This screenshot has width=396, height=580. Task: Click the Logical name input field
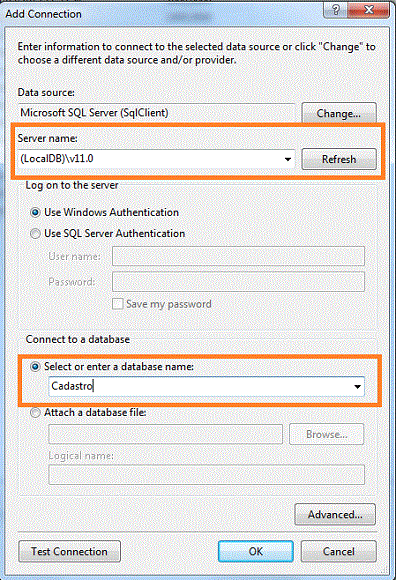[x=206, y=475]
